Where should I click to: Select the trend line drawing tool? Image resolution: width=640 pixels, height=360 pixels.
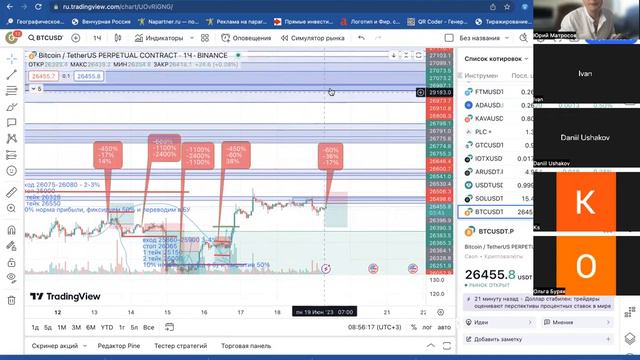coord(11,75)
